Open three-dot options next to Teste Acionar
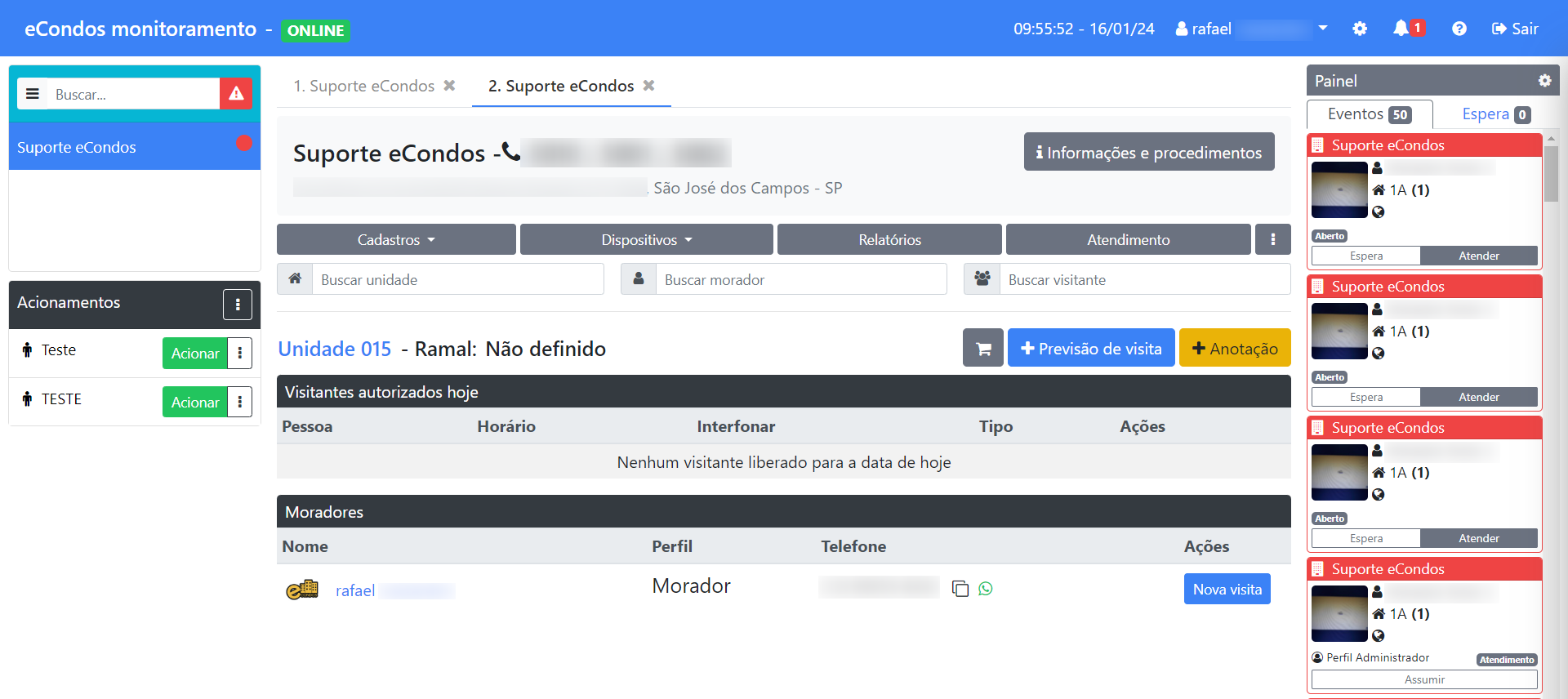 240,353
